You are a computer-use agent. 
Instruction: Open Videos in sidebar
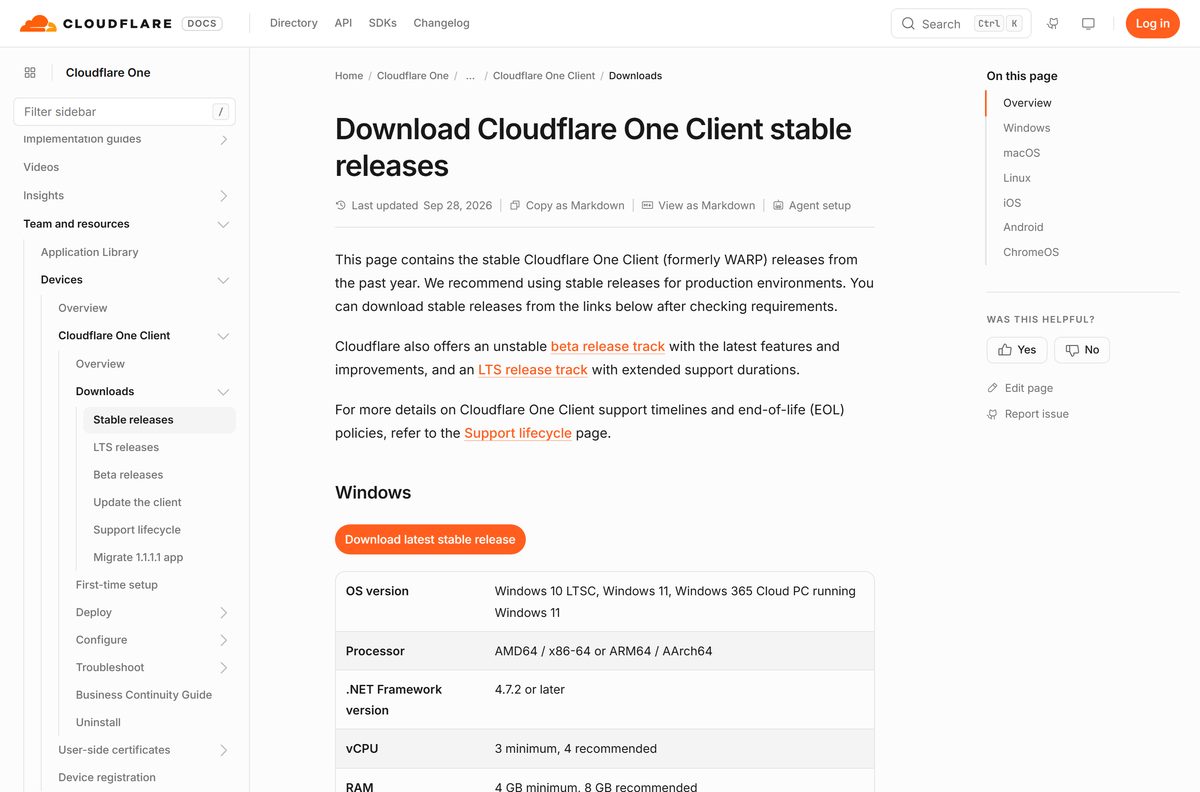41,167
